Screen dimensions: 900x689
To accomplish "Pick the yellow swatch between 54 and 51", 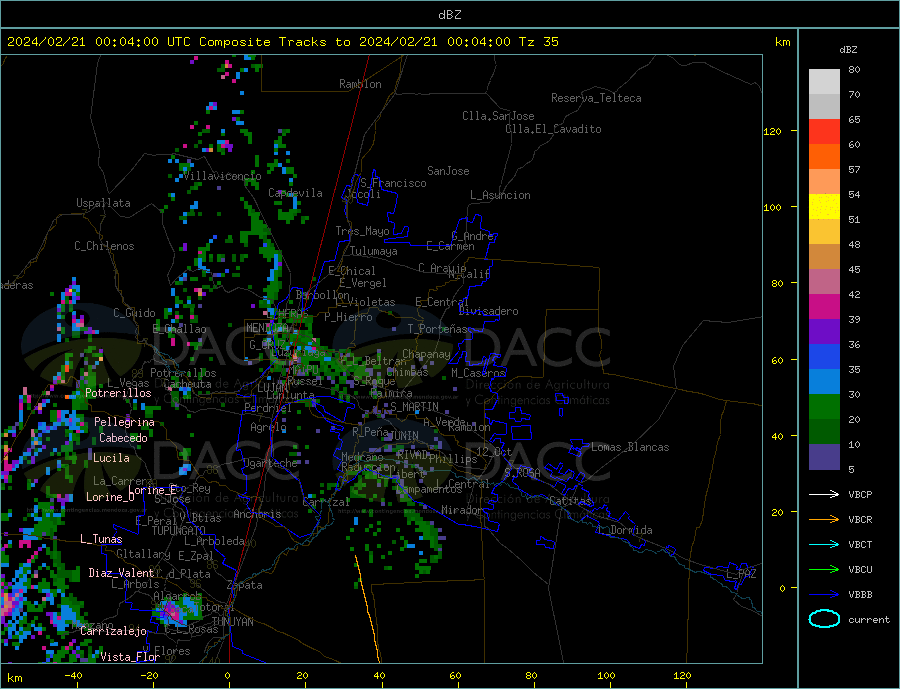I will pos(824,207).
